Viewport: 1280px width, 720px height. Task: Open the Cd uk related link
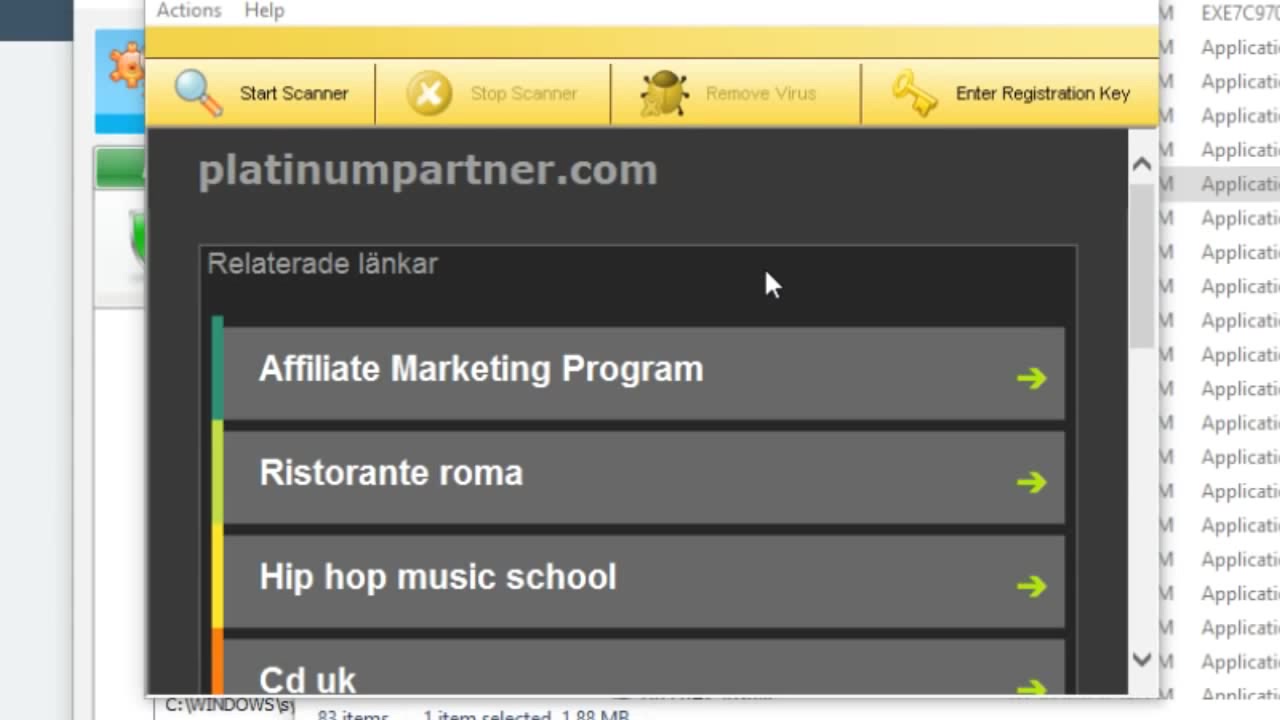307,680
